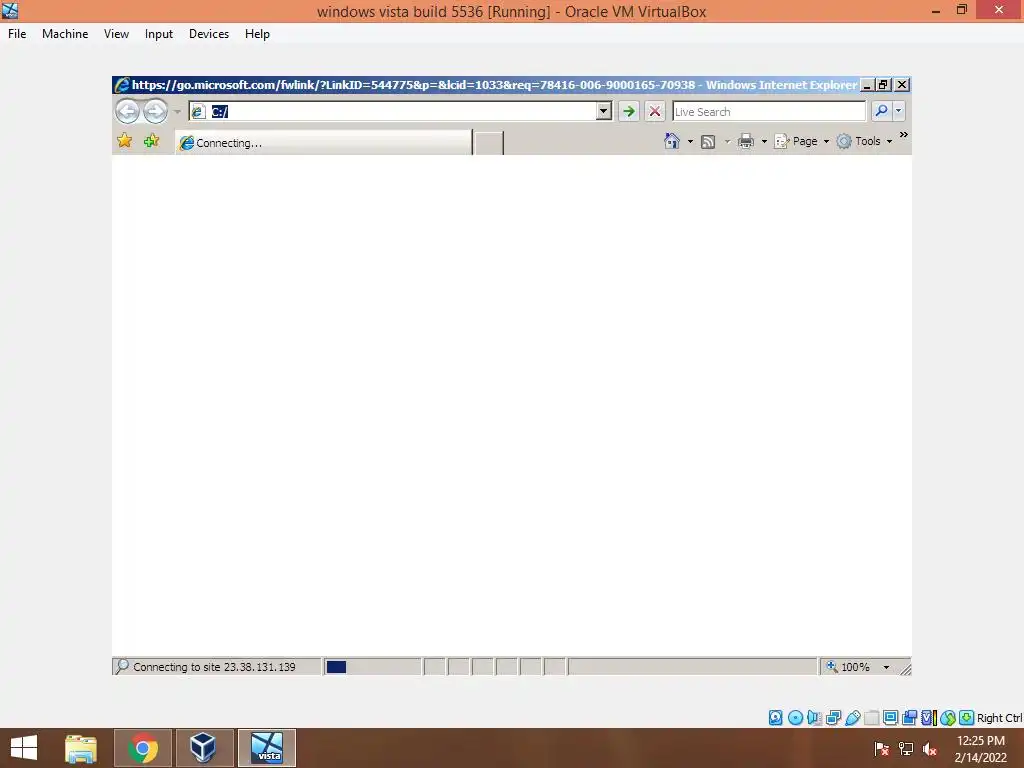Click the search magnifier button
Image resolution: width=1024 pixels, height=768 pixels.
[881, 111]
